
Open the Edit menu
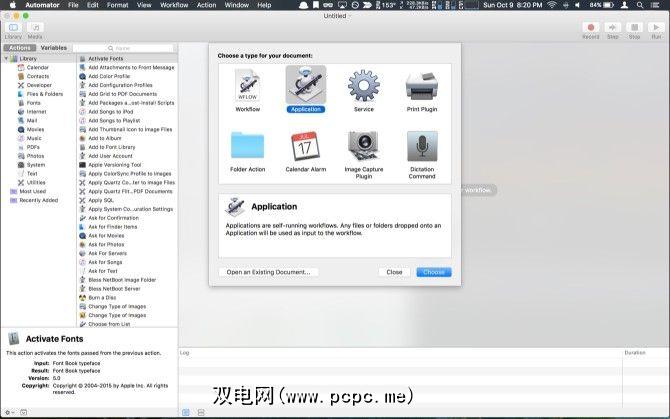93,5
